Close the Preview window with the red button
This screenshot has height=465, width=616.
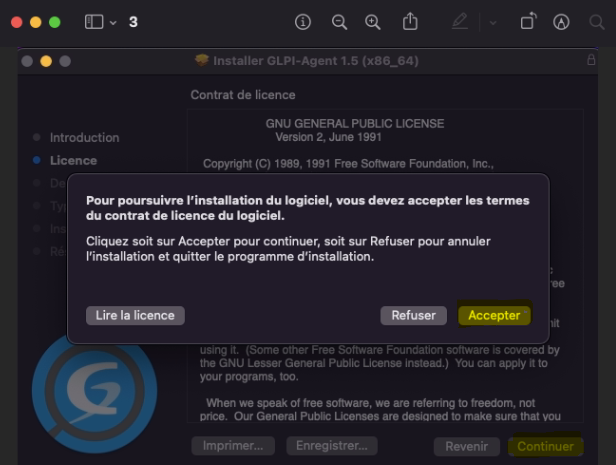[x=16, y=22]
